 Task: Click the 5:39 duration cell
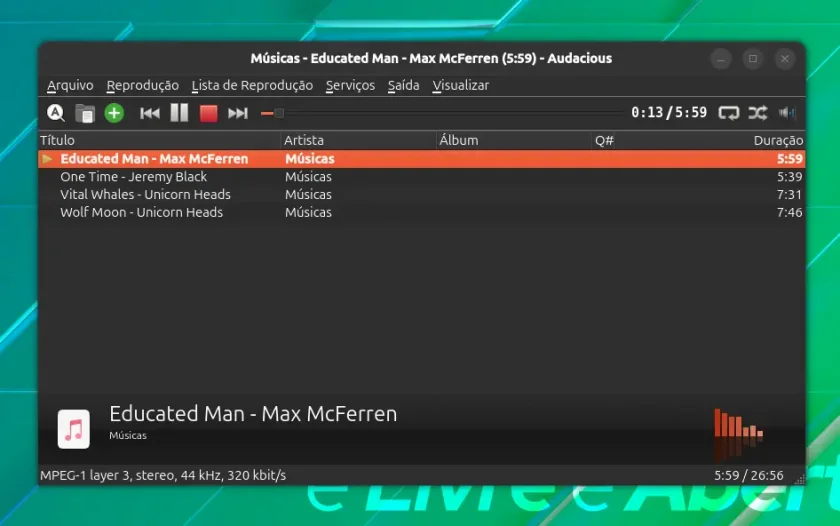(x=789, y=177)
